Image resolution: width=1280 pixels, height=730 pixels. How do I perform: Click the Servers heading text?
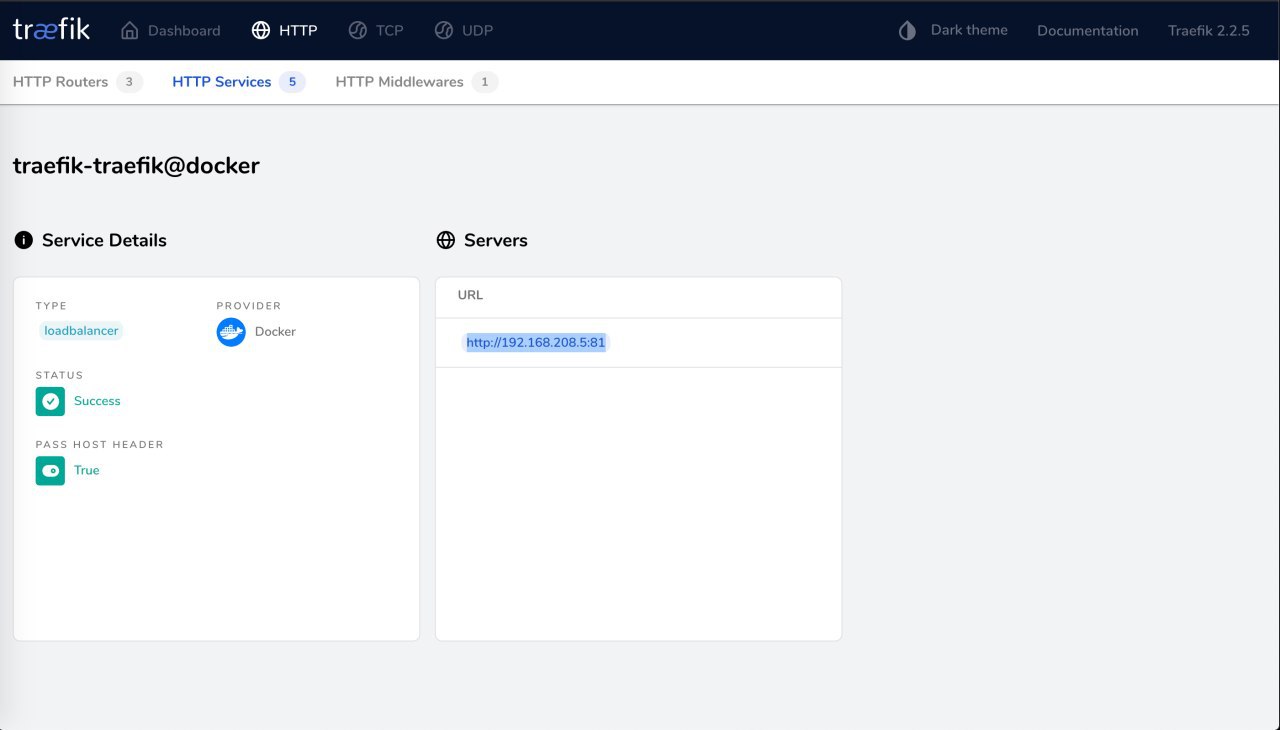tap(496, 241)
